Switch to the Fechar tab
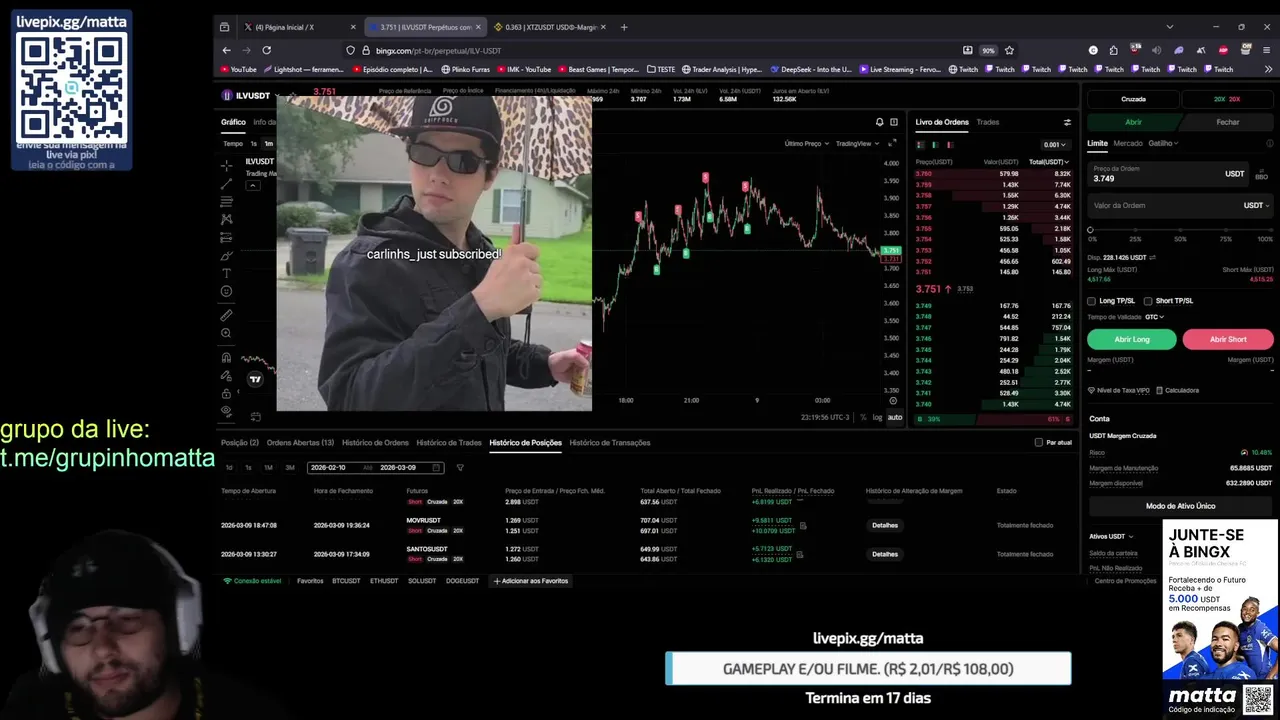Image resolution: width=1280 pixels, height=720 pixels. point(1228,122)
